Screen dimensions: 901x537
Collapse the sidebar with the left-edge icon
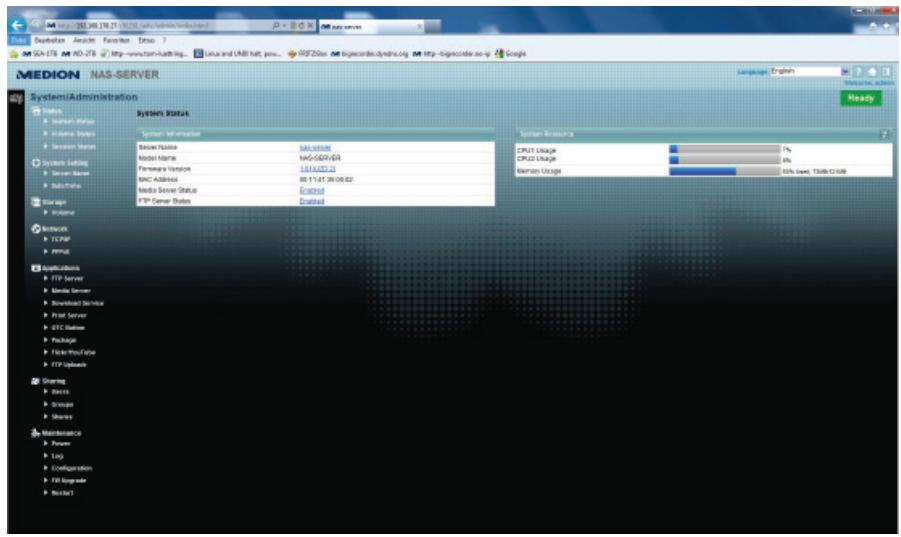(x=16, y=99)
